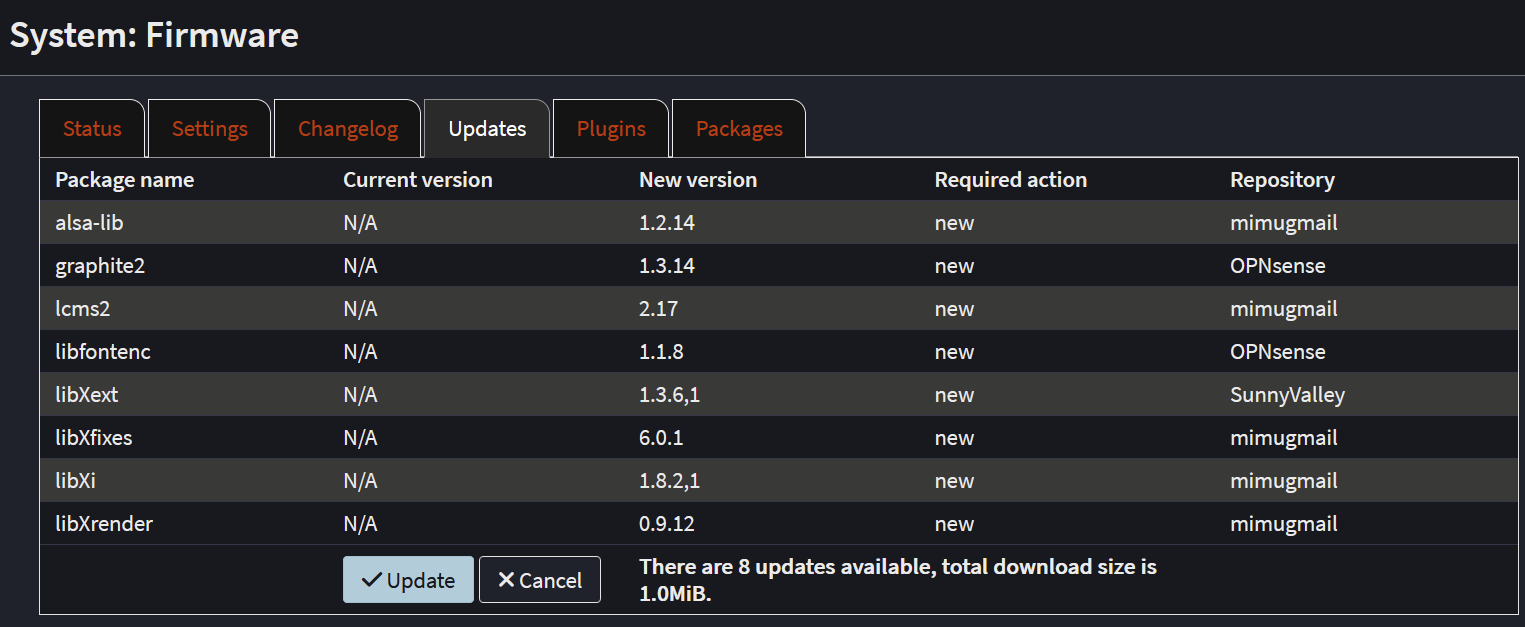
Task: Select the Updates tab
Action: 487,129
